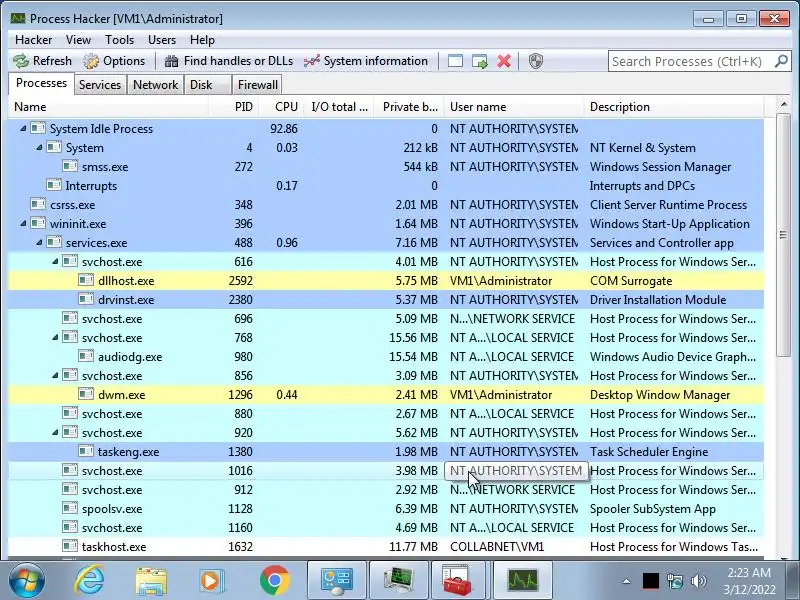Screen dimensions: 800x600
Task: Switch to the Firewall tab
Action: [x=258, y=85]
